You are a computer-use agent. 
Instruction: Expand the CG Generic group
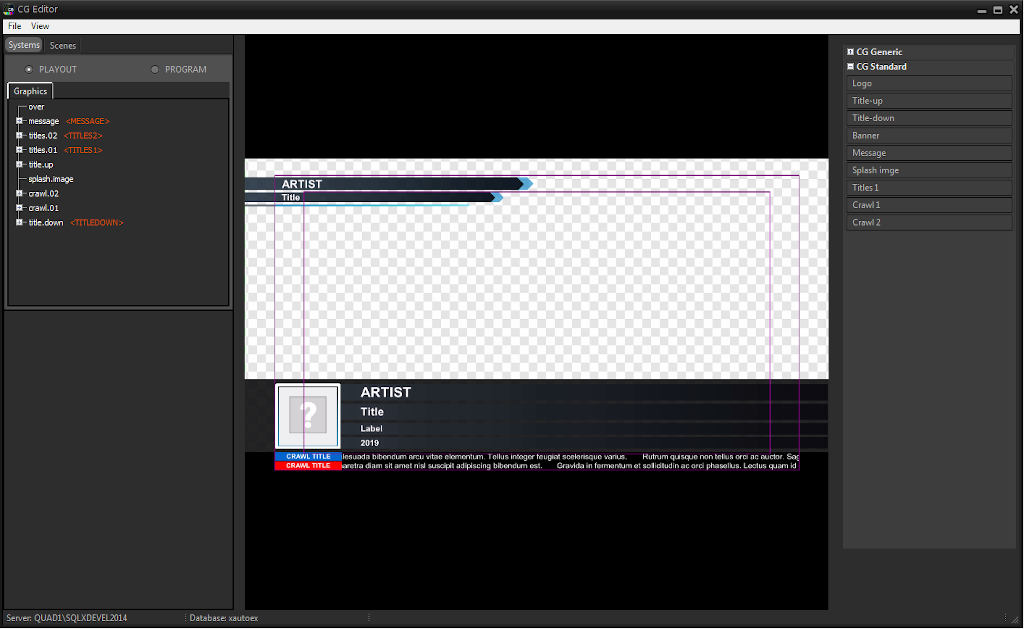850,52
